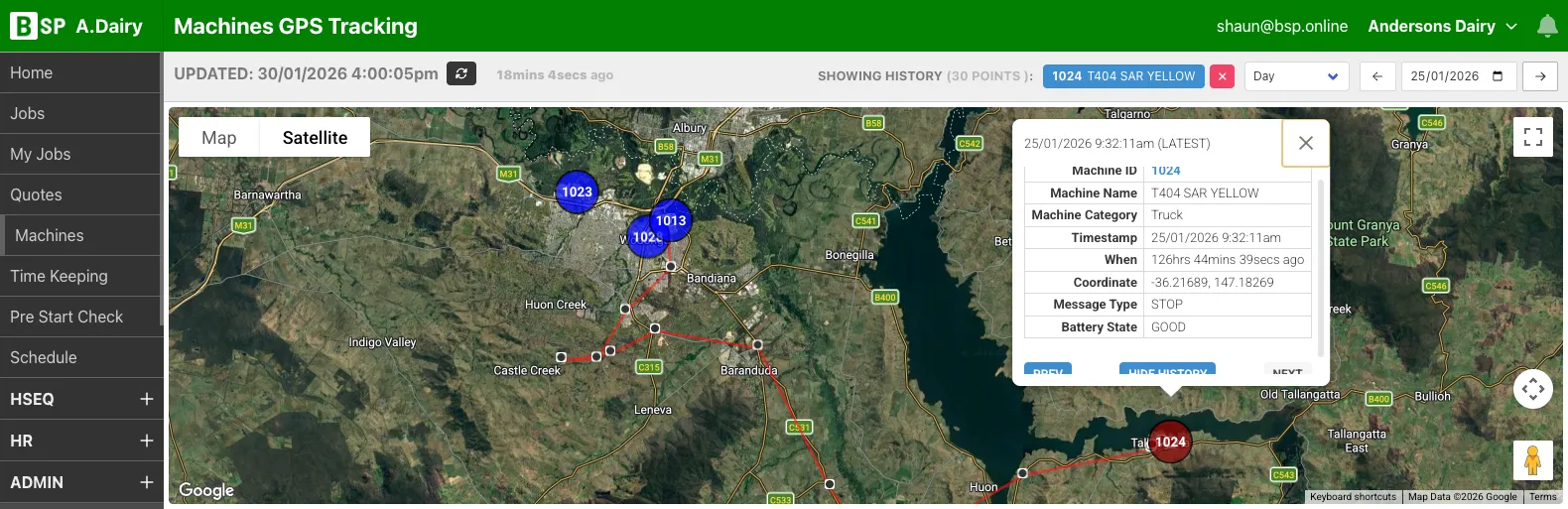Viewport: 1568px width, 509px height.
Task: Switch to Map view
Action: (x=219, y=137)
